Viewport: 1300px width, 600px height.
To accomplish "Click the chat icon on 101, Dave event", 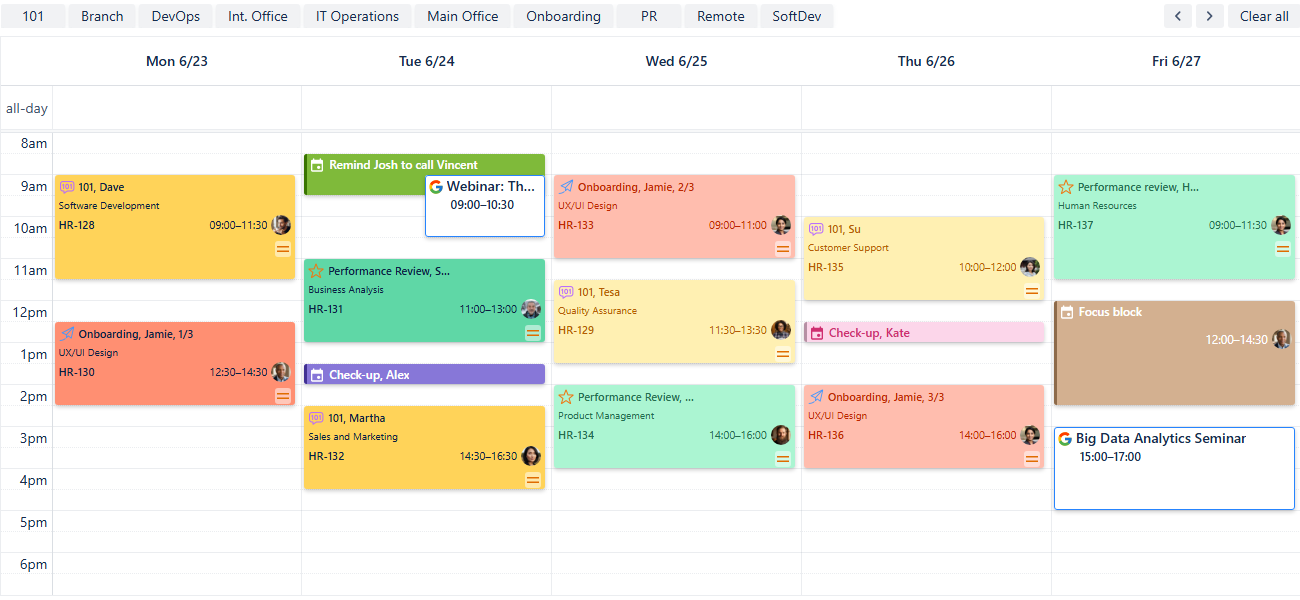I will coord(67,187).
